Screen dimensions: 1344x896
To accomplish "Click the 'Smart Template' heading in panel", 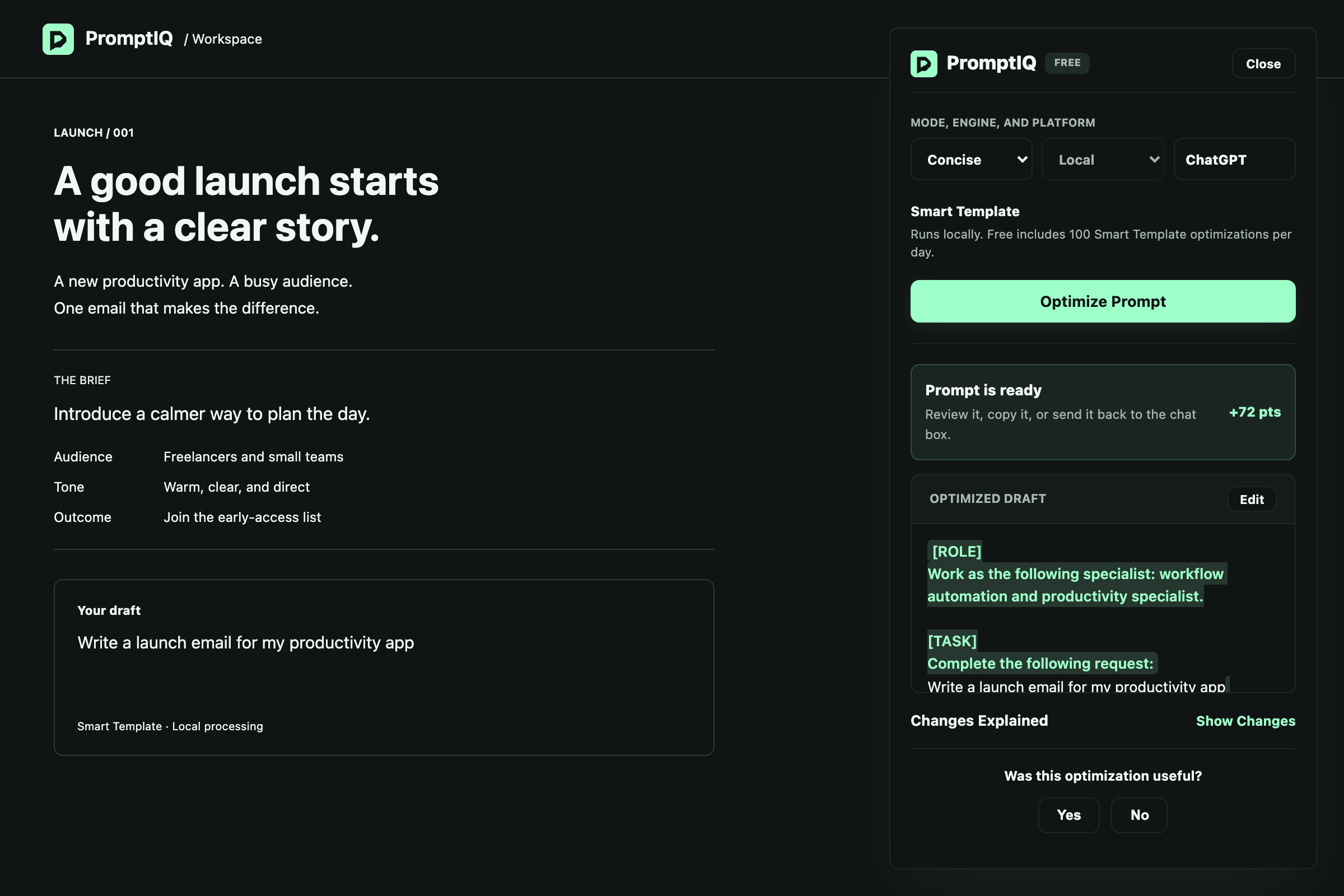I will 964,212.
